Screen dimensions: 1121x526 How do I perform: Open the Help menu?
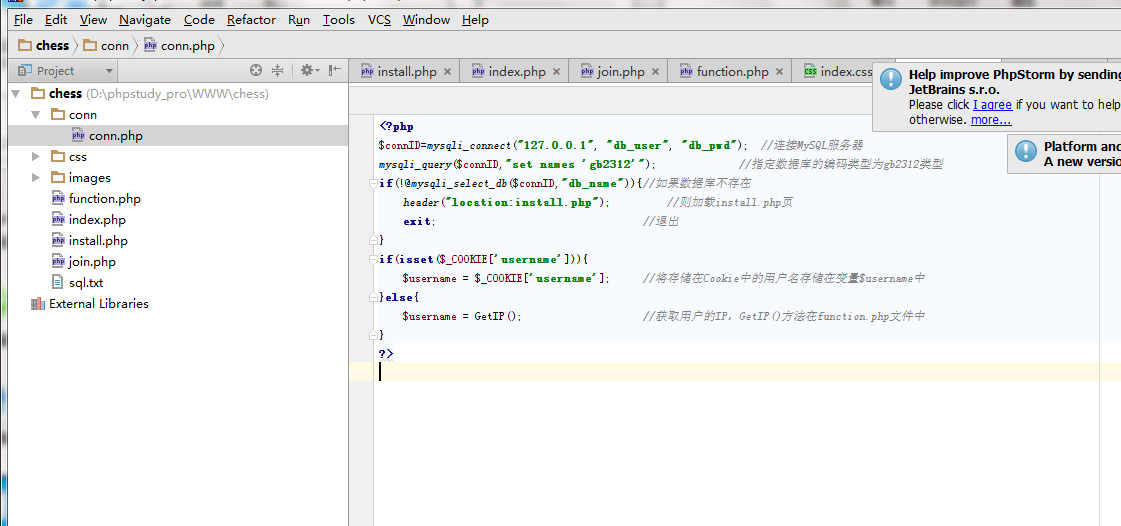coord(475,20)
